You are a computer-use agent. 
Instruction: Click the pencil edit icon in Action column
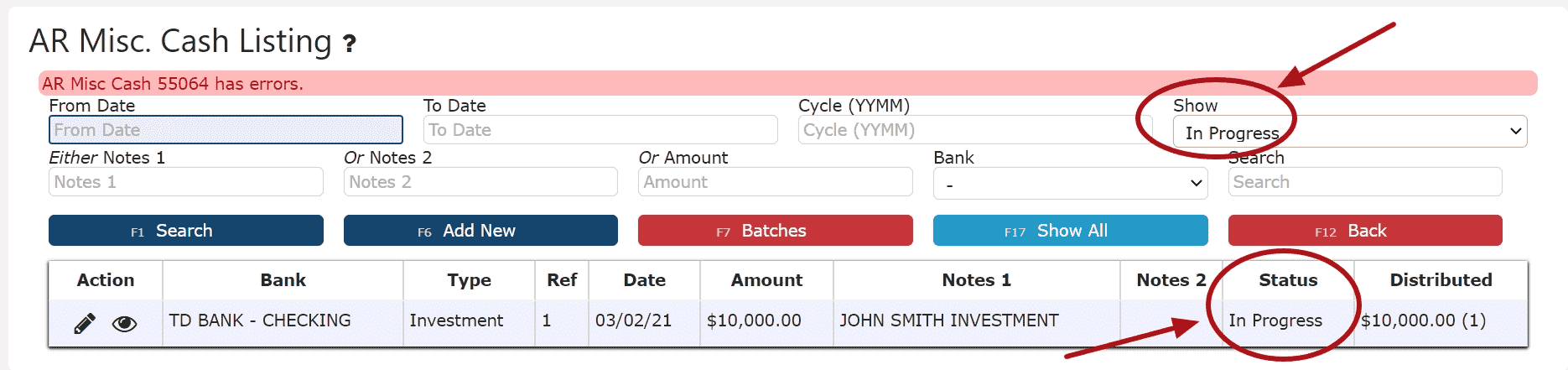[x=85, y=323]
